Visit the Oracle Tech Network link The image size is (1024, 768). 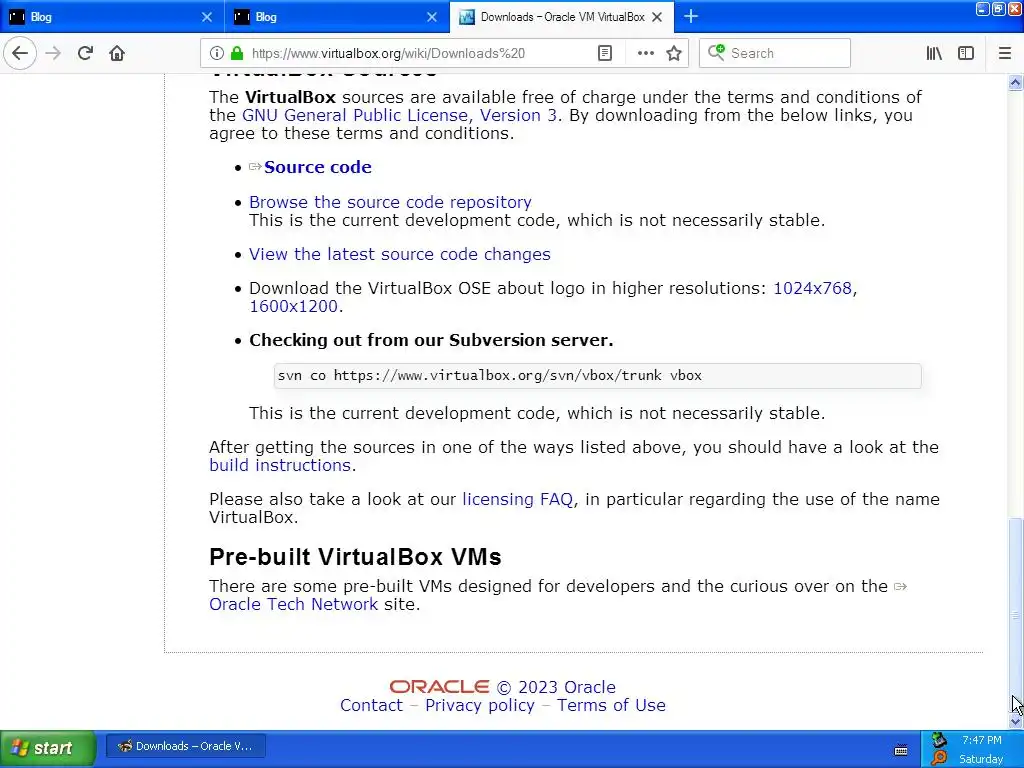click(293, 604)
